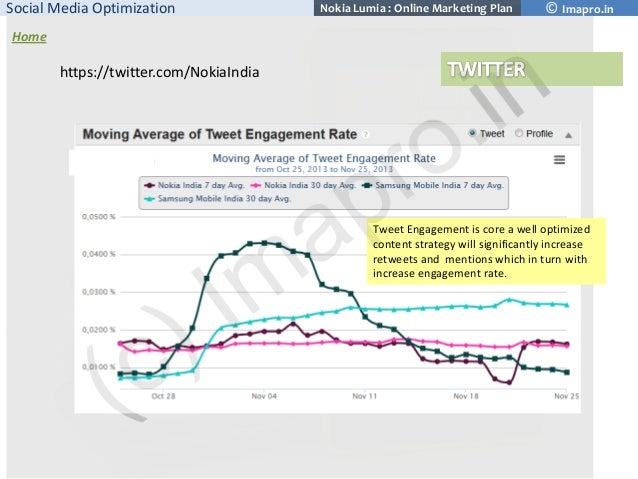Click the '0,0300 %' y-axis label
This screenshot has height=479, width=638.
[99, 292]
